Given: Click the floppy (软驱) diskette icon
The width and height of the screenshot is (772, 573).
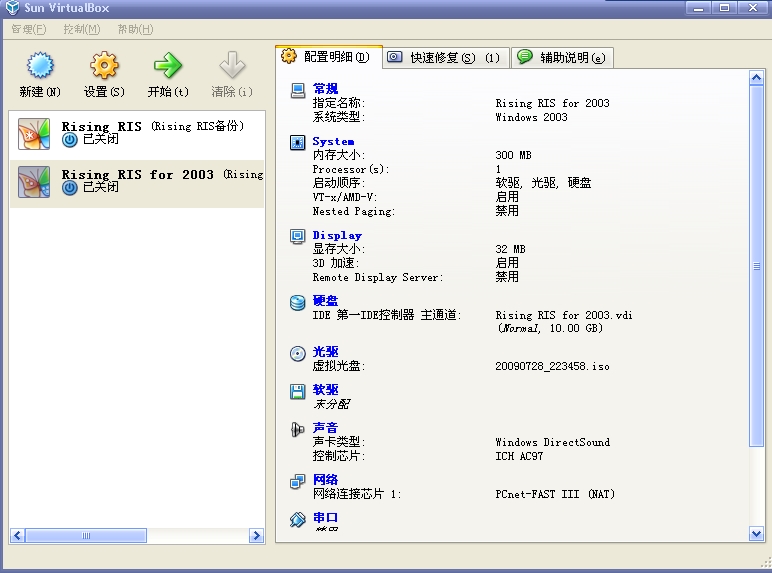Looking at the screenshot, I should click(297, 391).
